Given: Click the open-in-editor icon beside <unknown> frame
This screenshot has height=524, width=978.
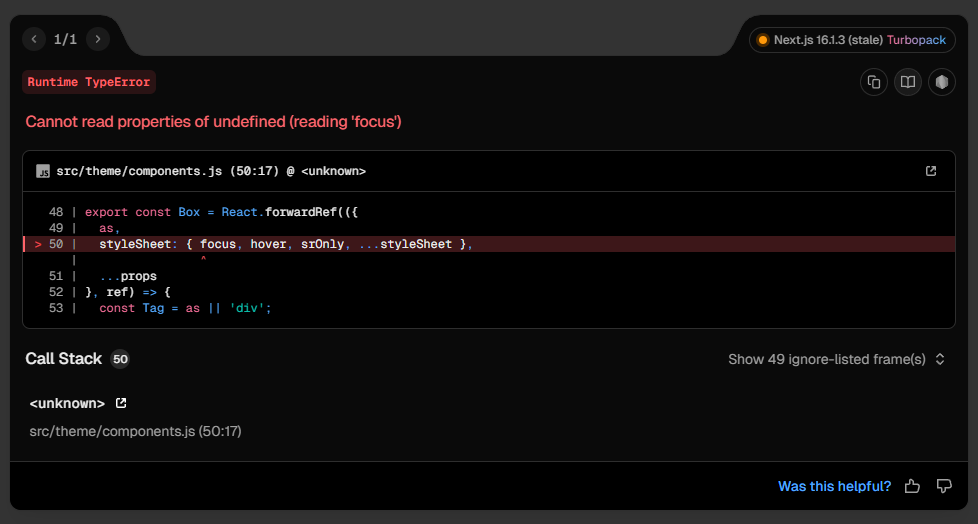Looking at the screenshot, I should [121, 403].
